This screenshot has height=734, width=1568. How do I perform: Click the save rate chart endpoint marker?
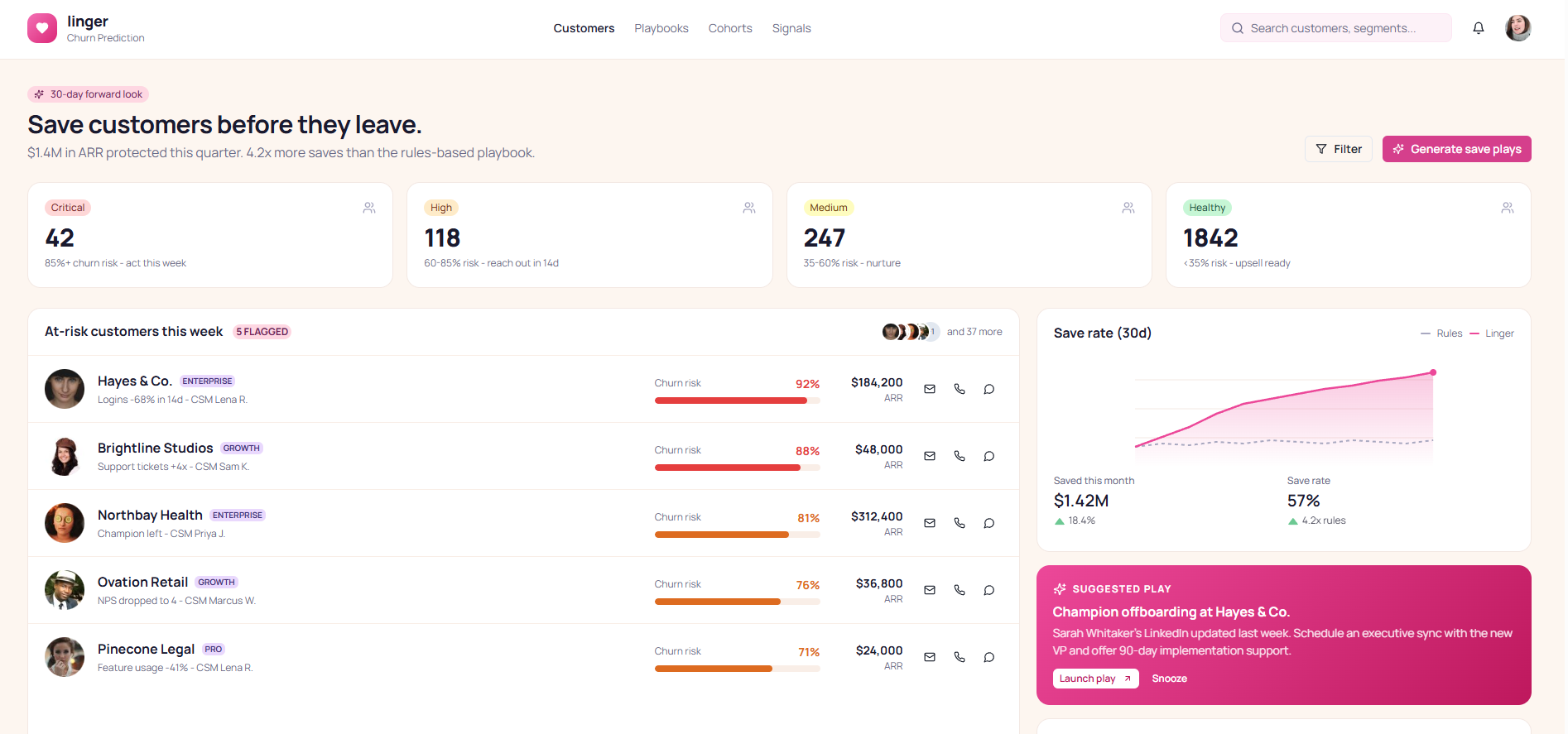1433,372
